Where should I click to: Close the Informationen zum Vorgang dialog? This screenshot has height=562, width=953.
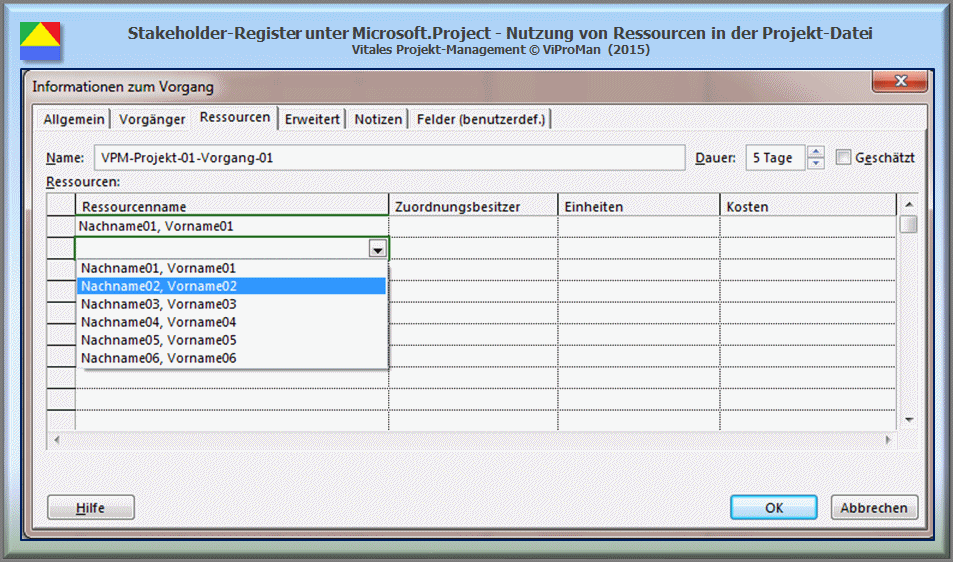pyautogui.click(x=902, y=82)
